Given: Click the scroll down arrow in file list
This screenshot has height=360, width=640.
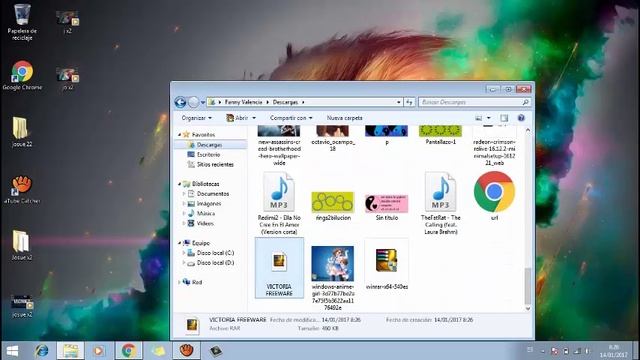Looking at the screenshot, I should tap(528, 309).
